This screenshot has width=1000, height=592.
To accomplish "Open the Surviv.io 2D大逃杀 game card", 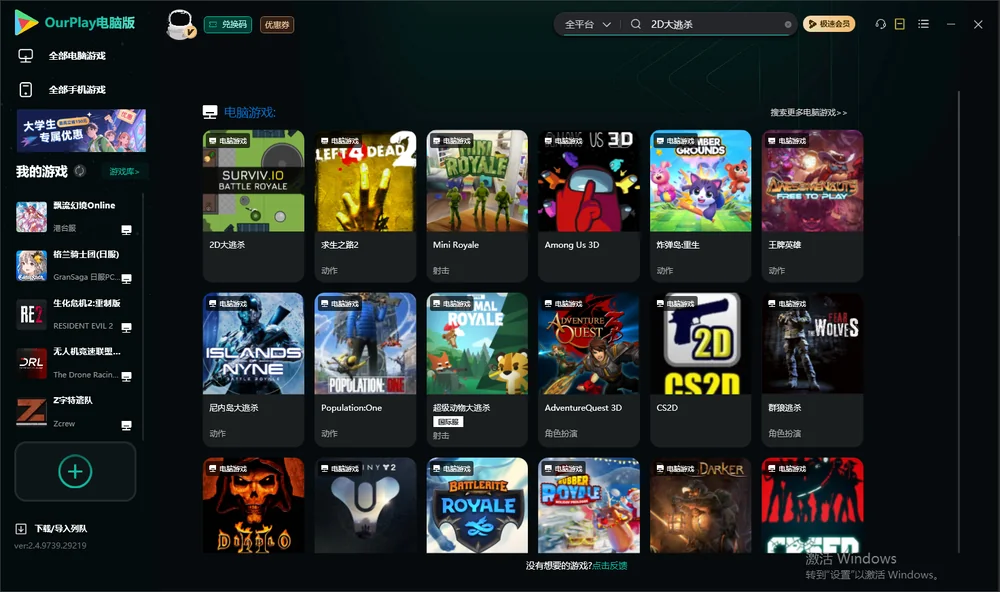I will (253, 205).
